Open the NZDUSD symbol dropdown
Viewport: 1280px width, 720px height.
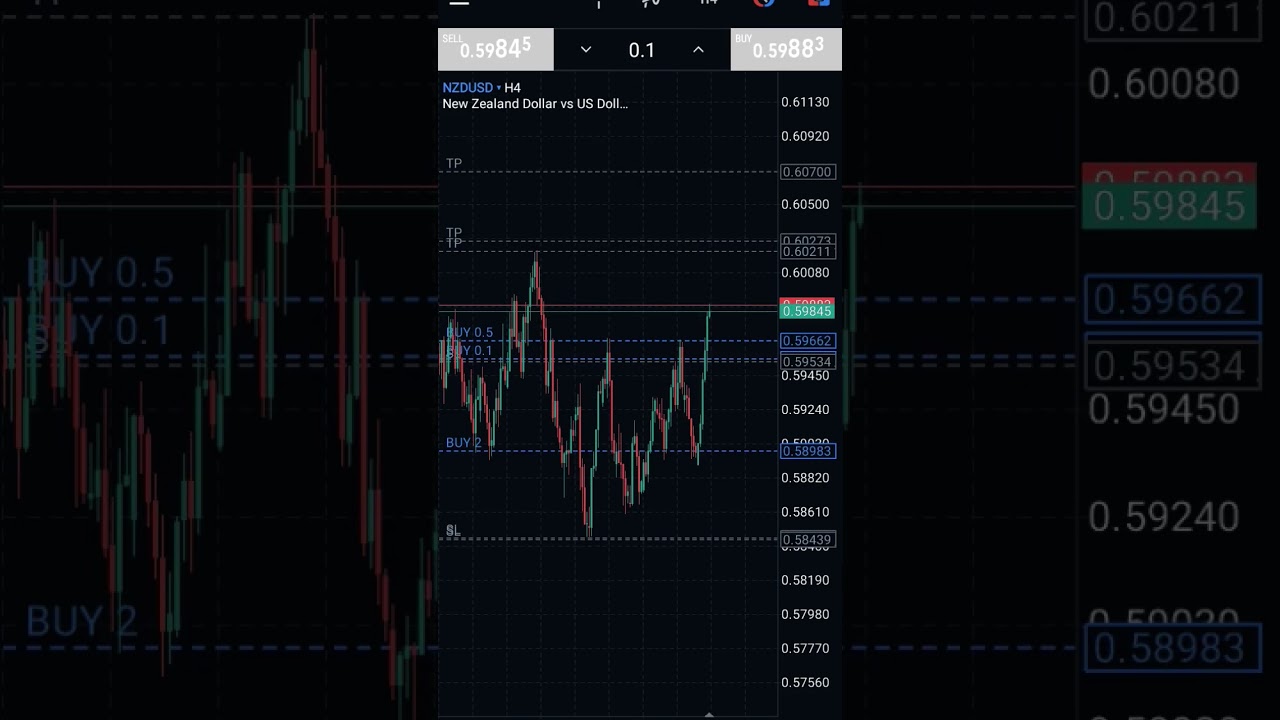472,88
